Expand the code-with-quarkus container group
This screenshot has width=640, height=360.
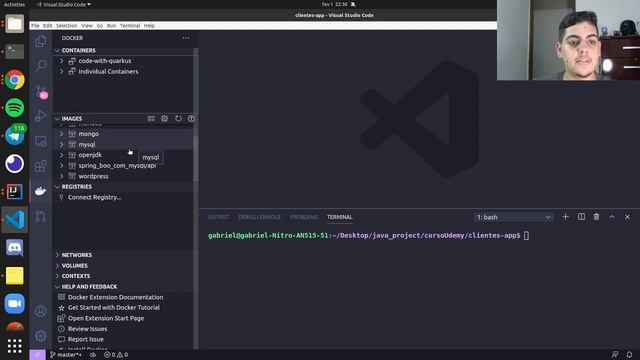(62, 61)
